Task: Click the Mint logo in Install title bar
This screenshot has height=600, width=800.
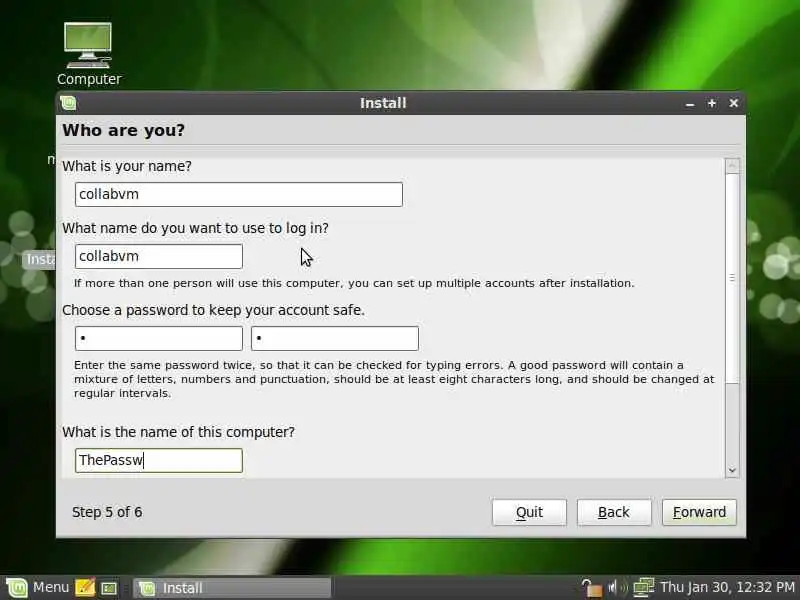Action: tap(68, 103)
